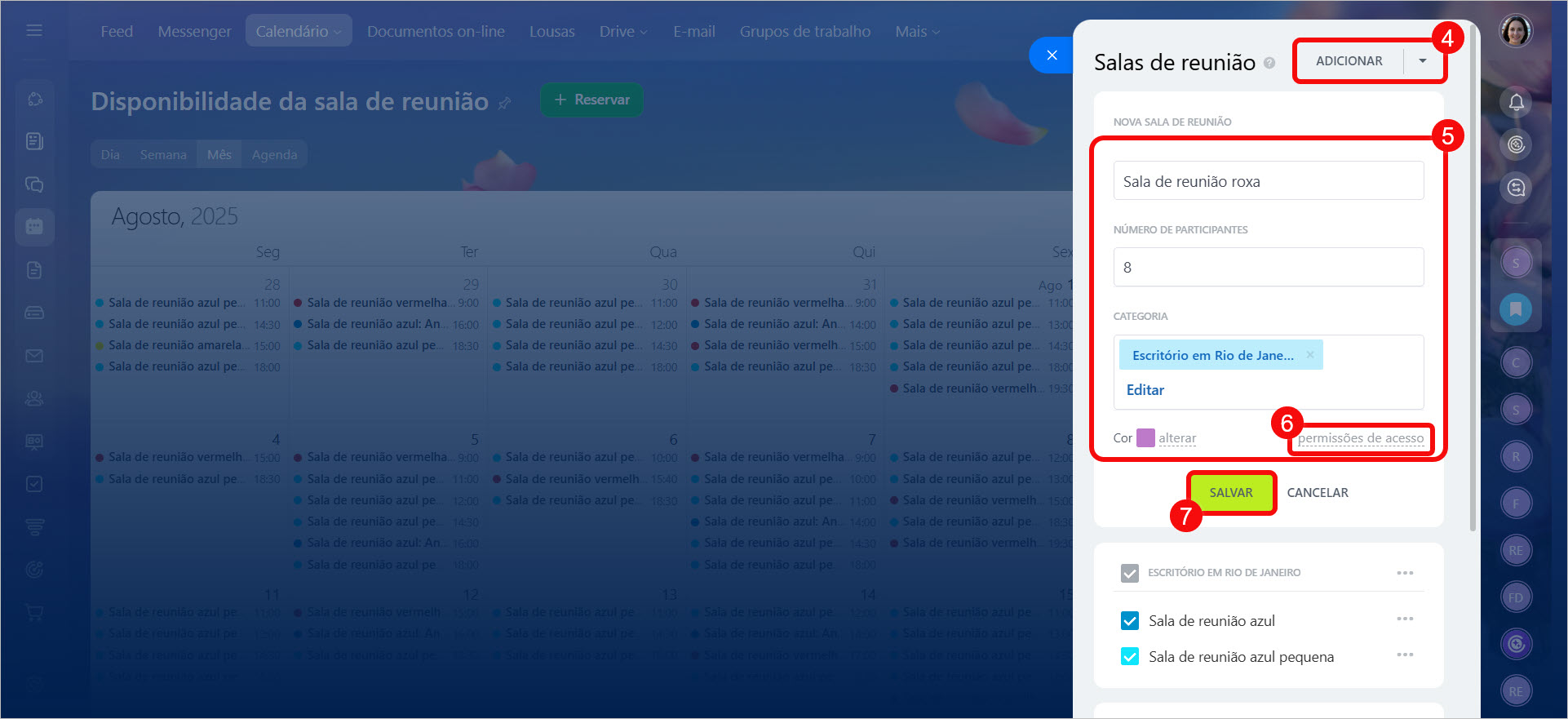Click the room name field Sala de reunião roxa

1269,180
